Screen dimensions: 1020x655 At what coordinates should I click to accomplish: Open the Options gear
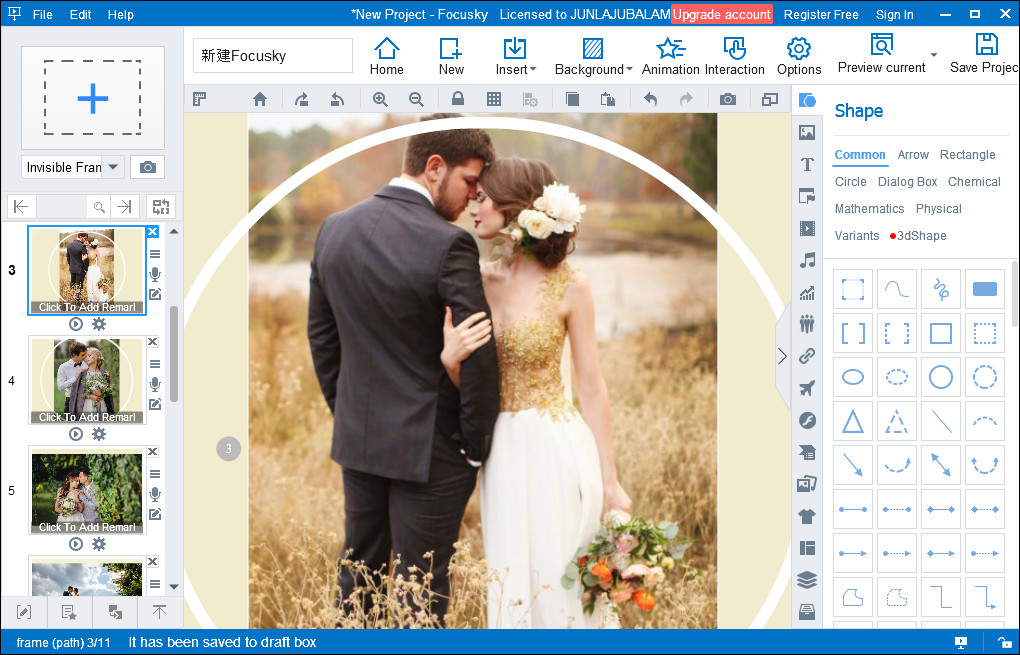tap(799, 57)
